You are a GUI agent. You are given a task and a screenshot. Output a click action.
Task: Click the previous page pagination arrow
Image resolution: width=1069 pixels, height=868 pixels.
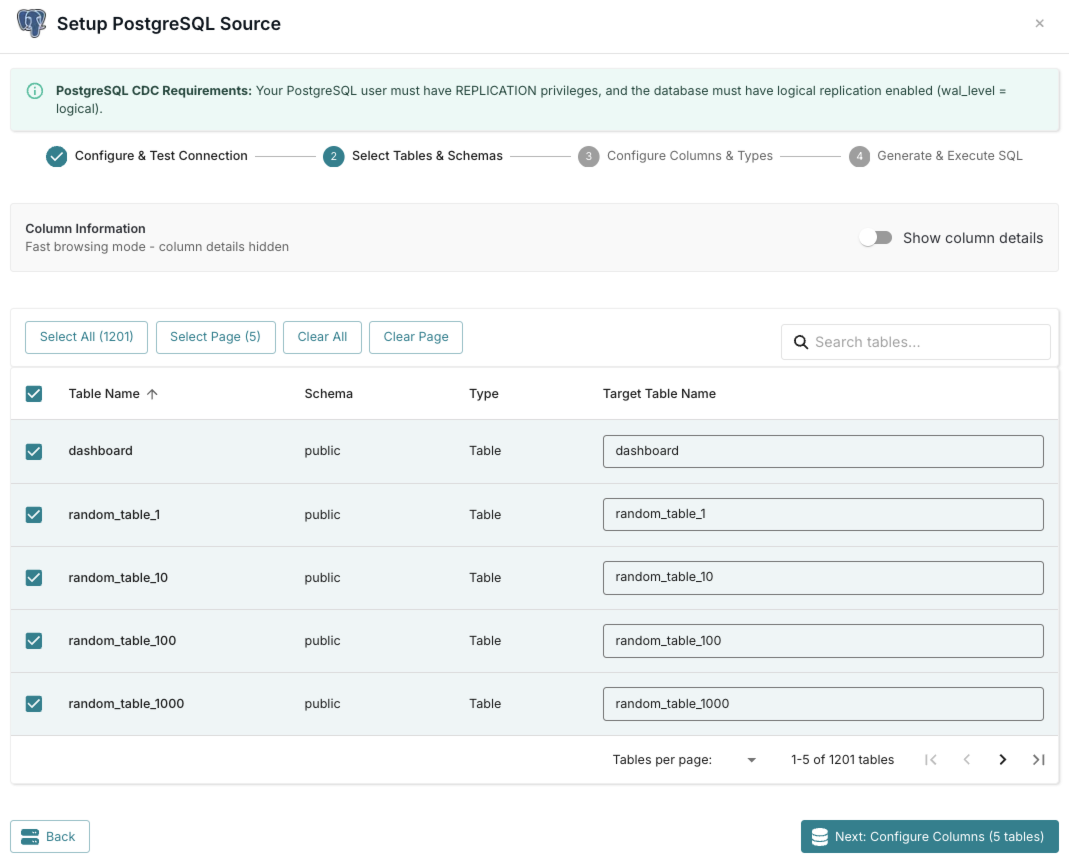[x=966, y=760]
